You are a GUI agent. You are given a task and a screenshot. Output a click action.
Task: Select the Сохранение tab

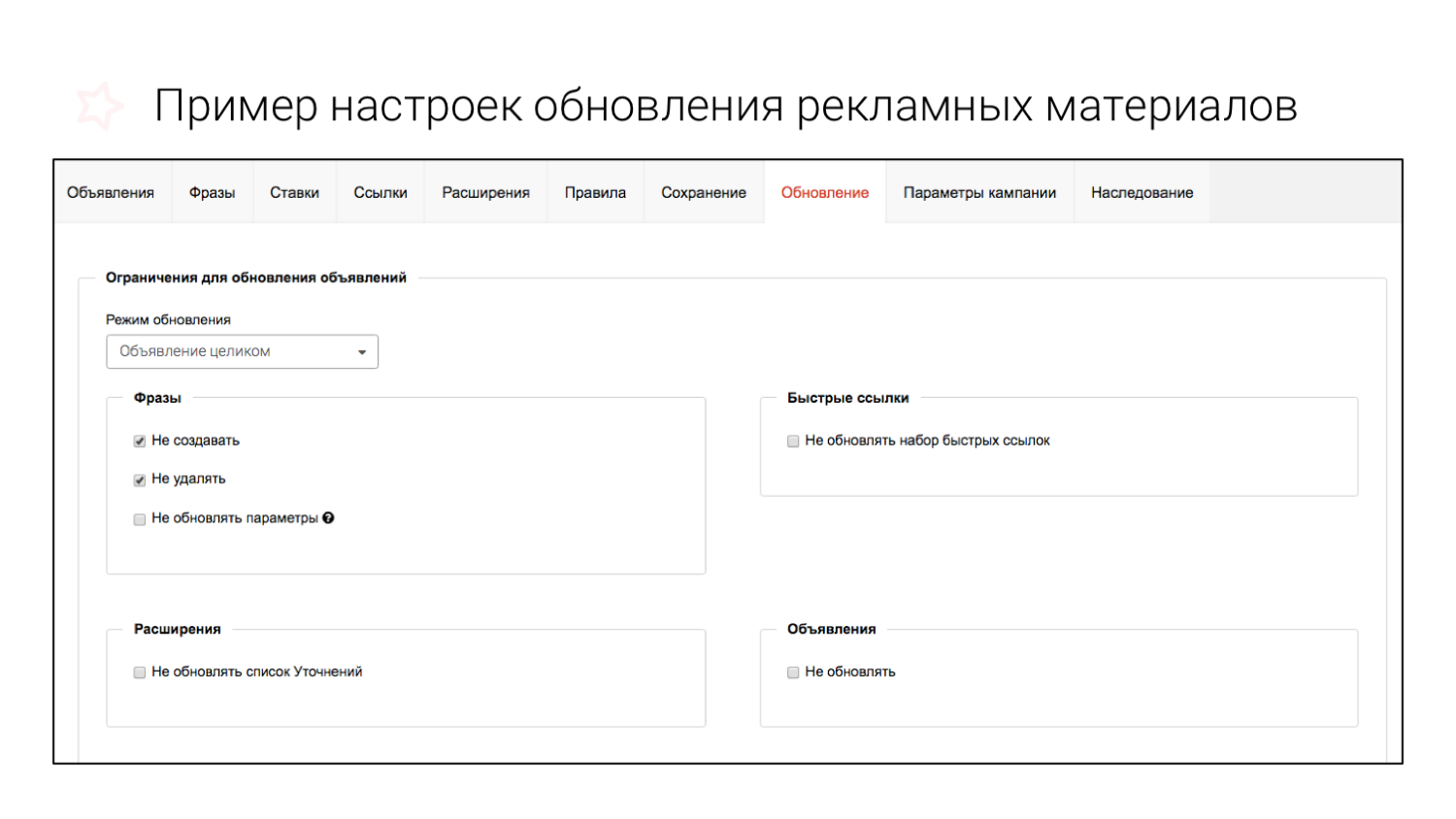pos(704,192)
